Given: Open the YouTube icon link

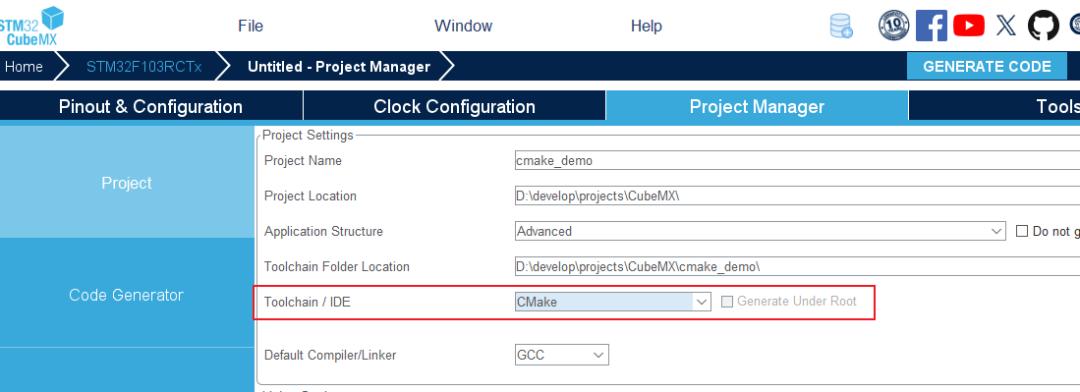Looking at the screenshot, I should point(968,25).
